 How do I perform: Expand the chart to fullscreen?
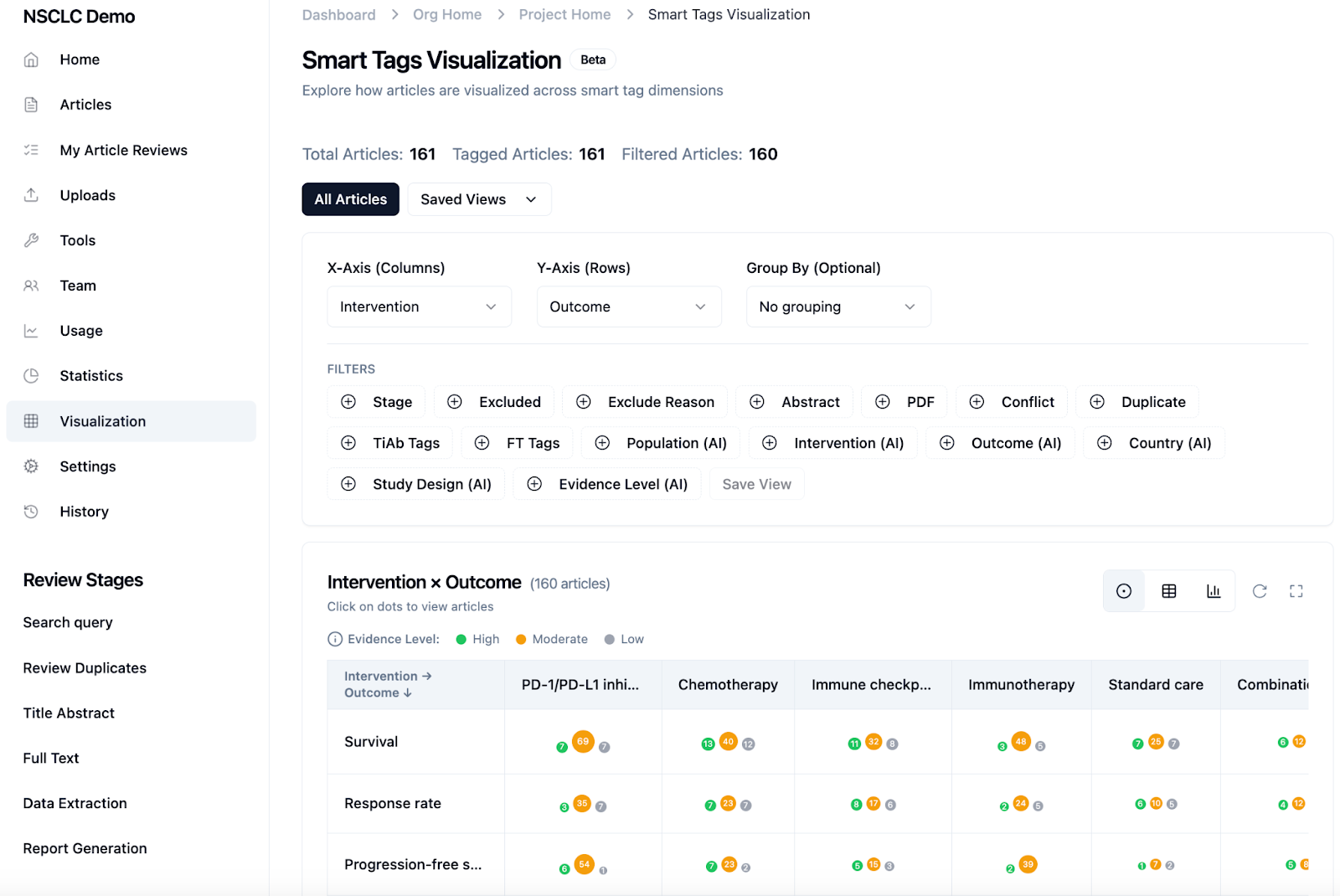(x=1296, y=591)
